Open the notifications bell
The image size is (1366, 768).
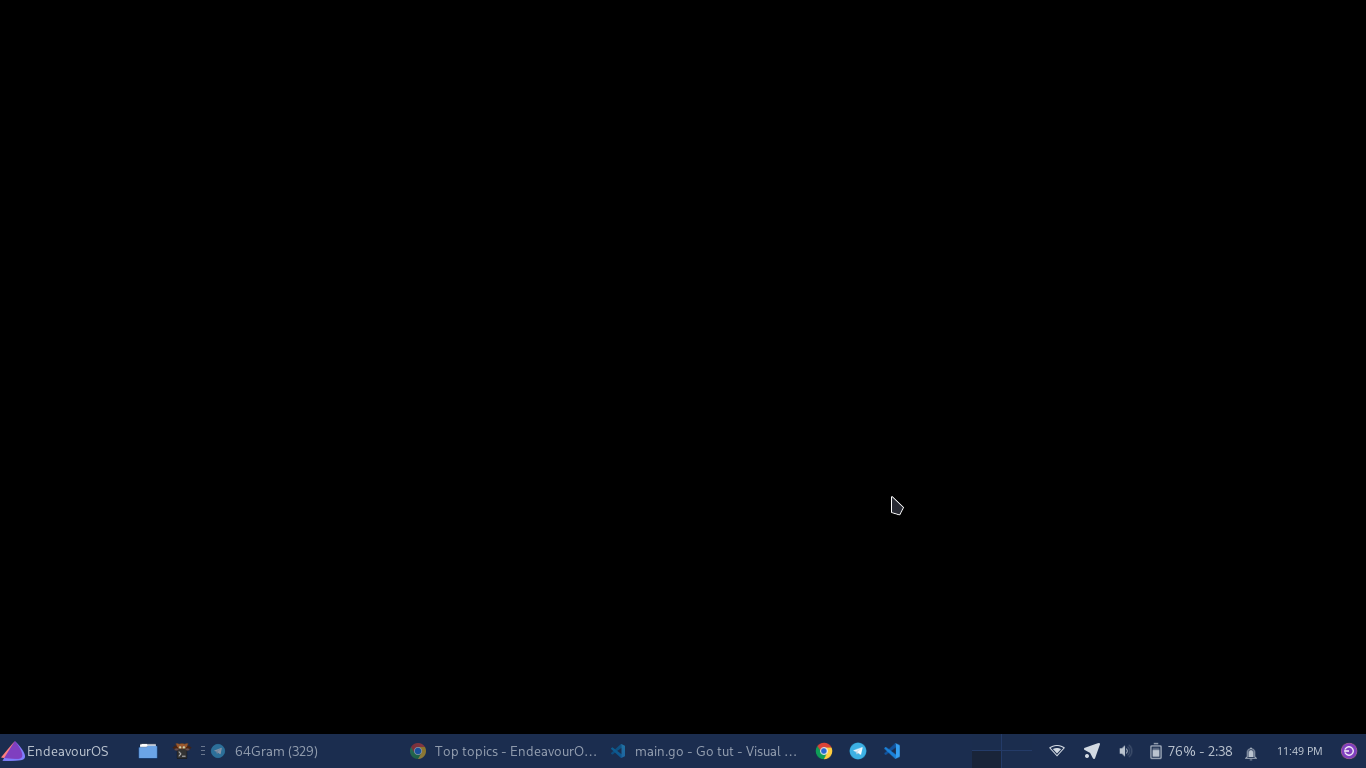click(1251, 752)
